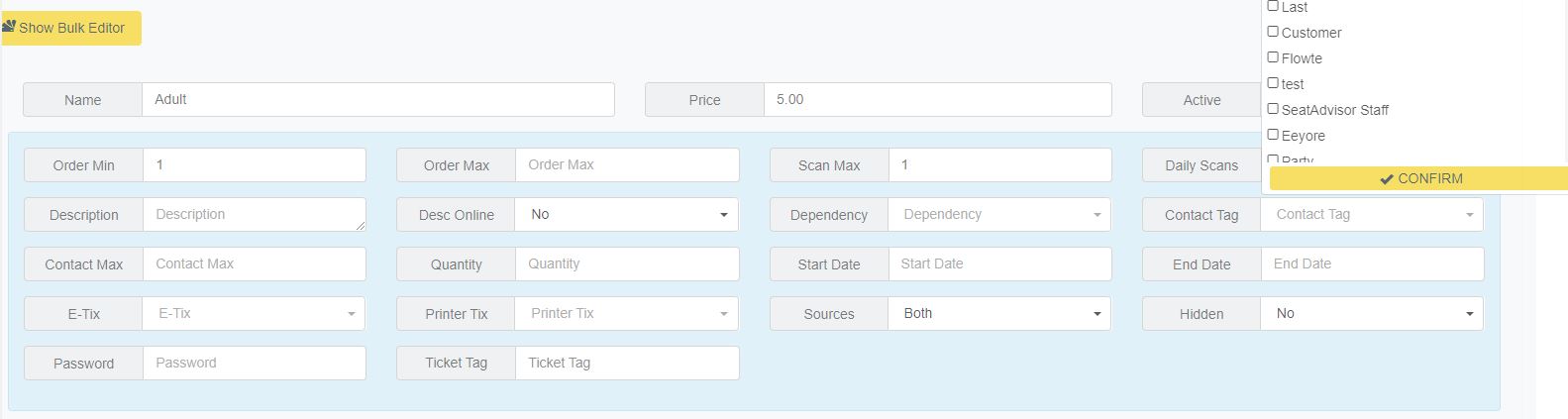Click the Name field containing Adult
Image resolution: width=1568 pixels, height=419 pixels.
[x=377, y=100]
